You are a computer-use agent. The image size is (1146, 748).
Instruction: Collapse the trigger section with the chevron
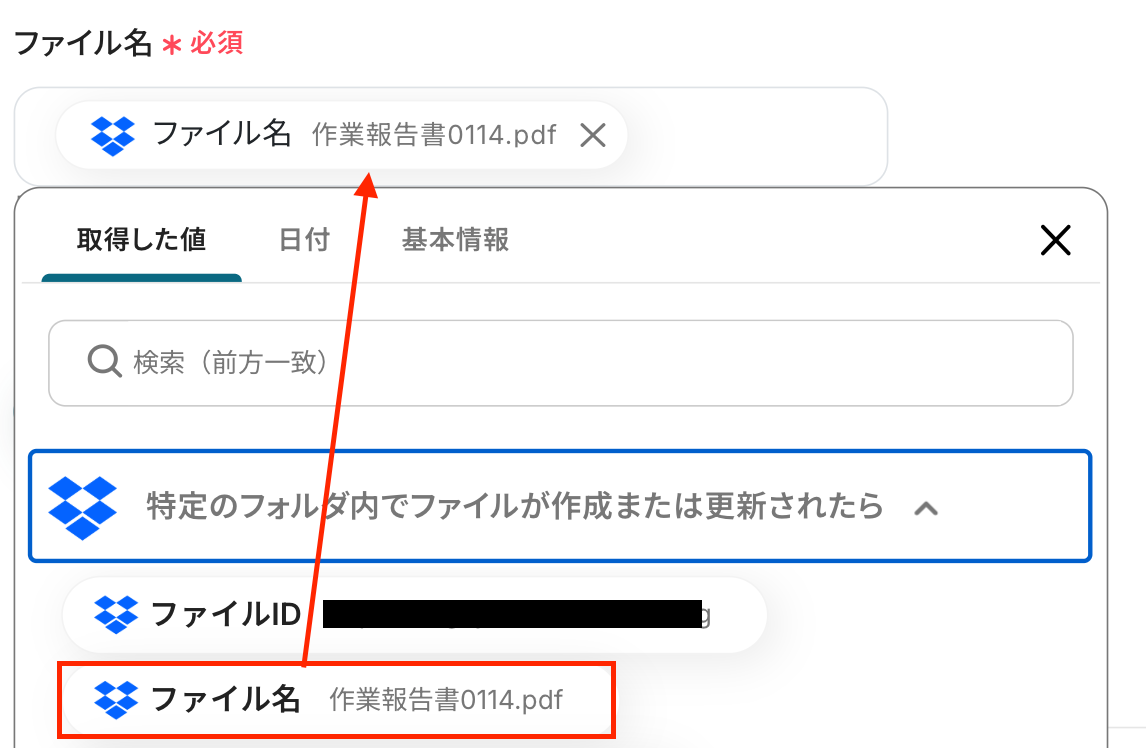(926, 508)
